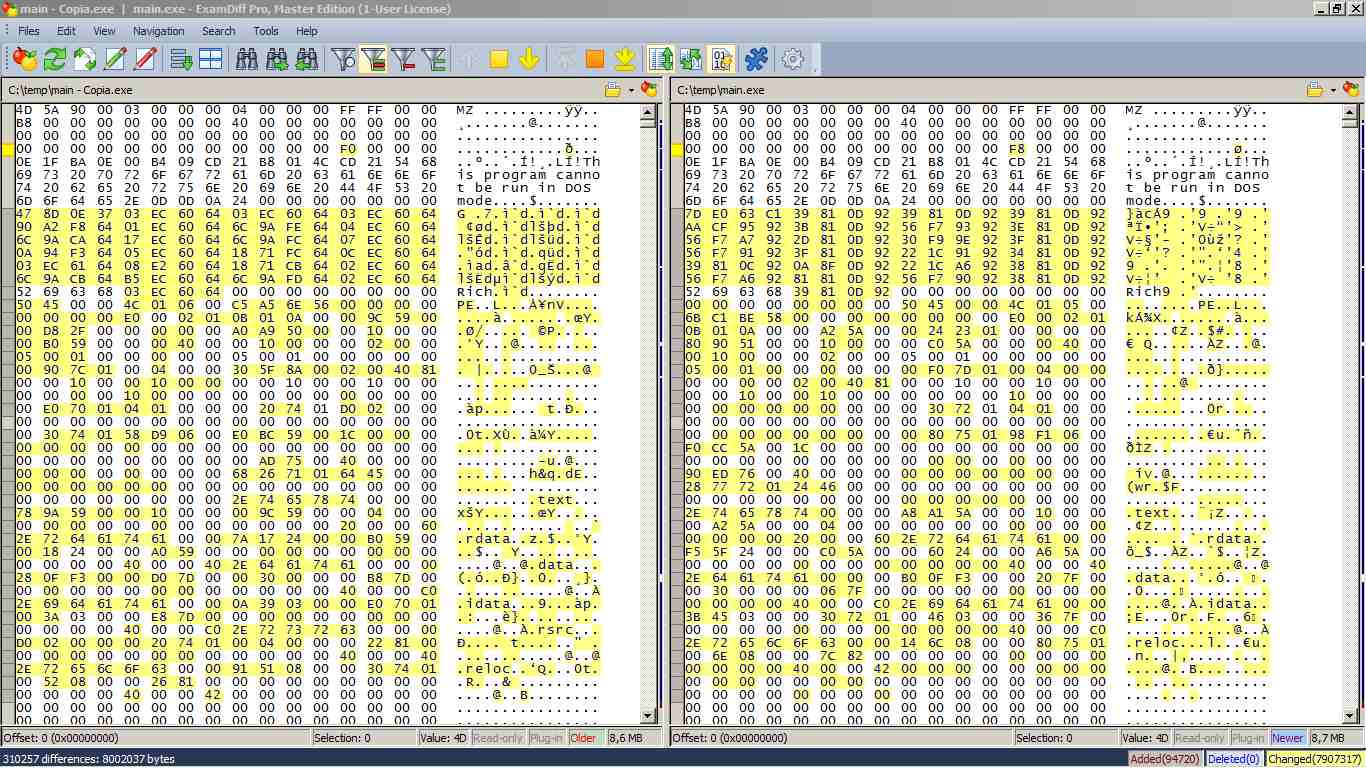Screen dimensions: 1366x768
Task: Expand right pane file history dropdown arrow
Action: click(x=1334, y=91)
